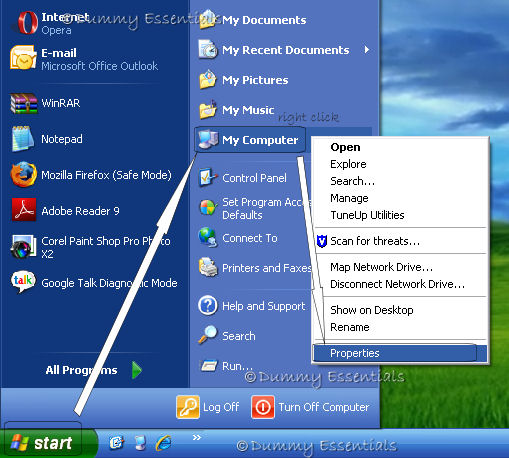Image resolution: width=509 pixels, height=458 pixels.
Task: Launch Outlook from quick launch bar
Action: click(x=116, y=443)
